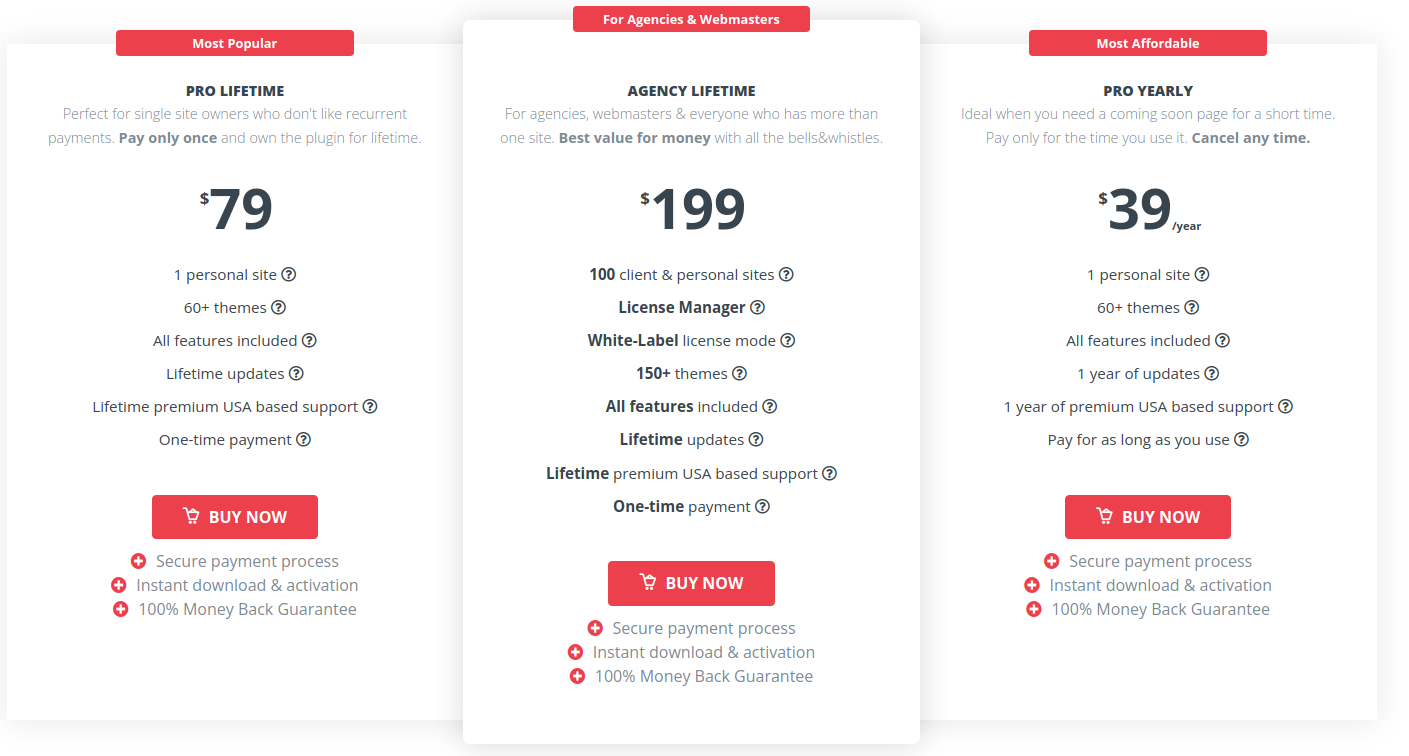Viewport: 1409px width, 756px height.
Task: Click help icon beside 'License Manager'
Action: tap(757, 307)
